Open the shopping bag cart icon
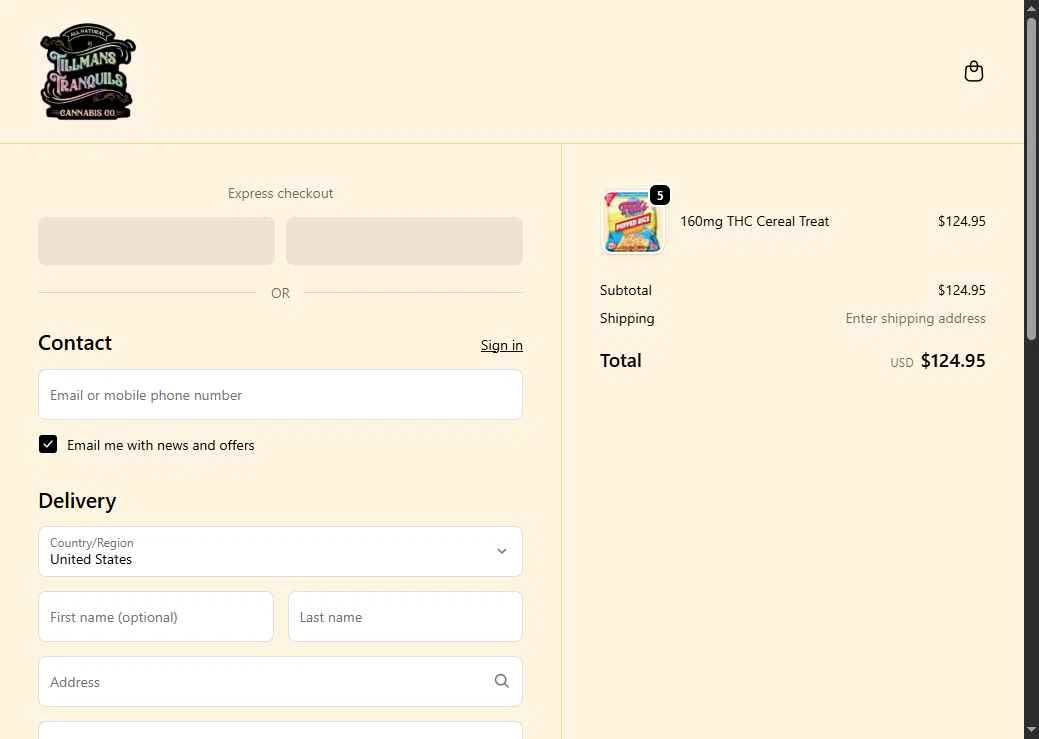1039x739 pixels. pos(973,71)
